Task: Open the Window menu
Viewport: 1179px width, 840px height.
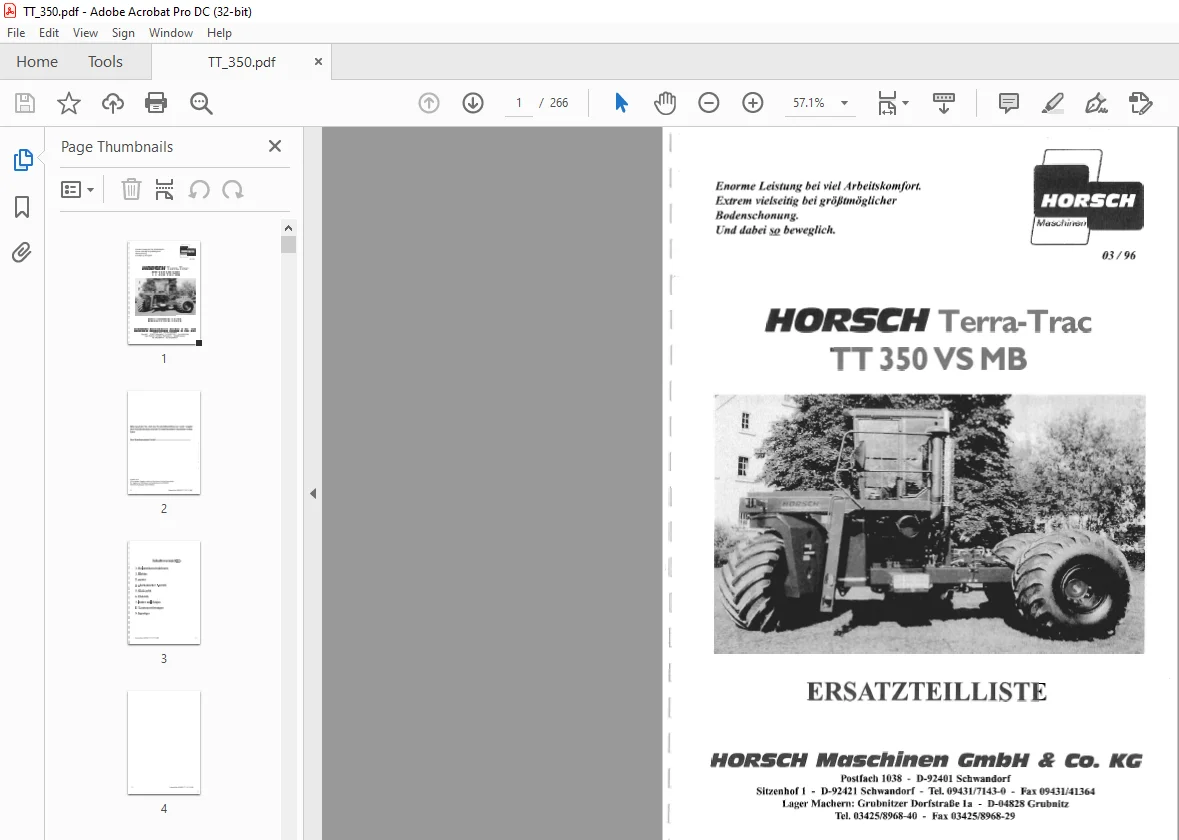Action: tap(171, 33)
